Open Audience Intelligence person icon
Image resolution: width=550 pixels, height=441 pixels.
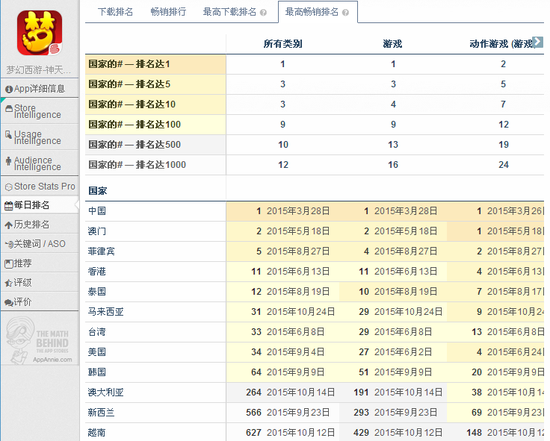8,161
